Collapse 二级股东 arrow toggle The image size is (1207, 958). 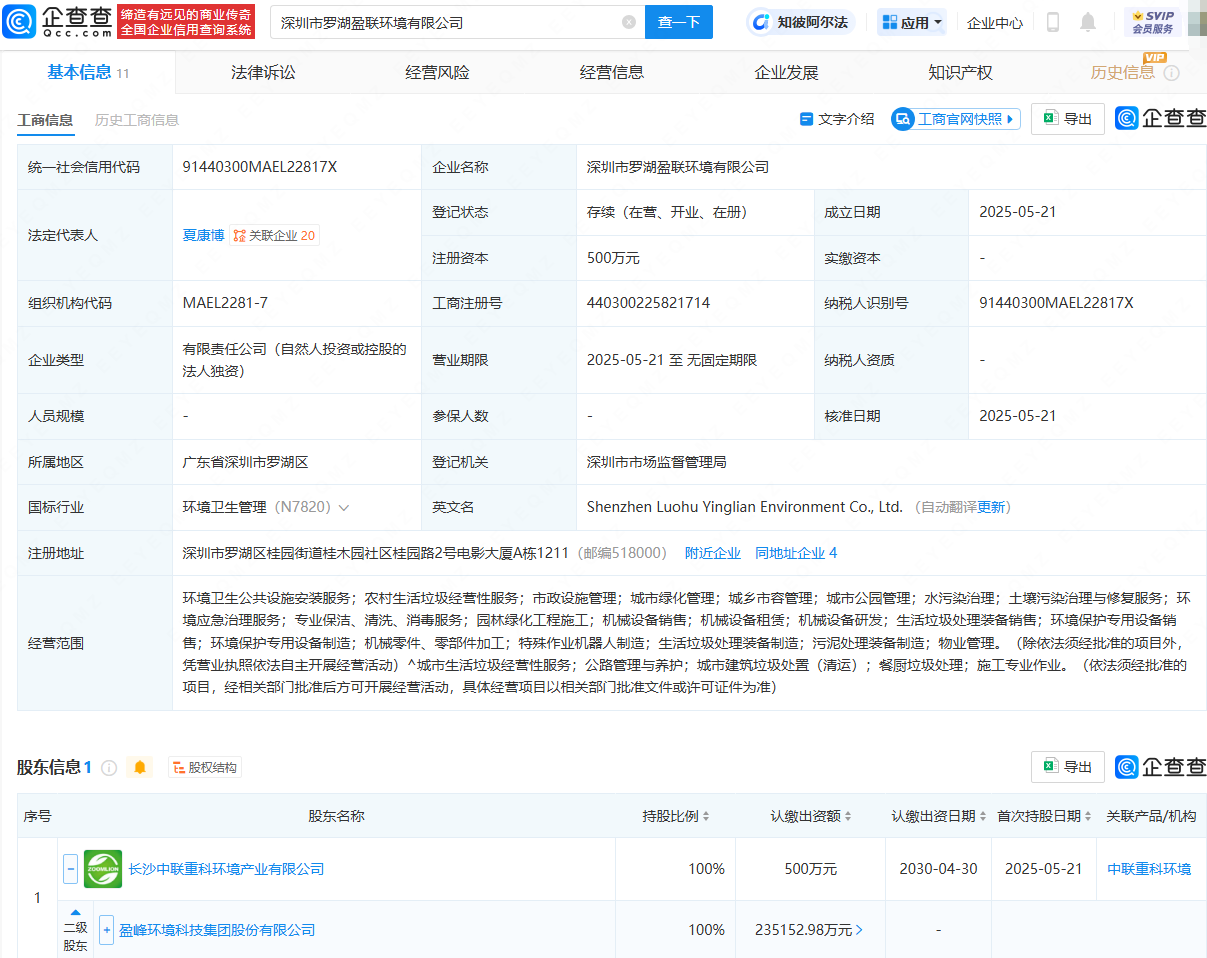[75, 912]
